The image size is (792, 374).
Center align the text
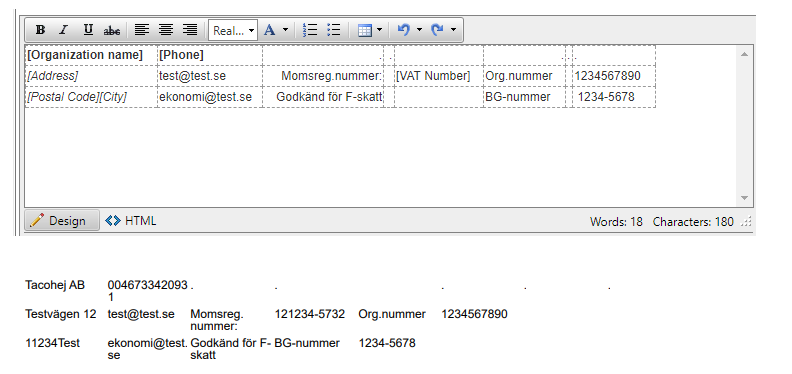(x=166, y=30)
